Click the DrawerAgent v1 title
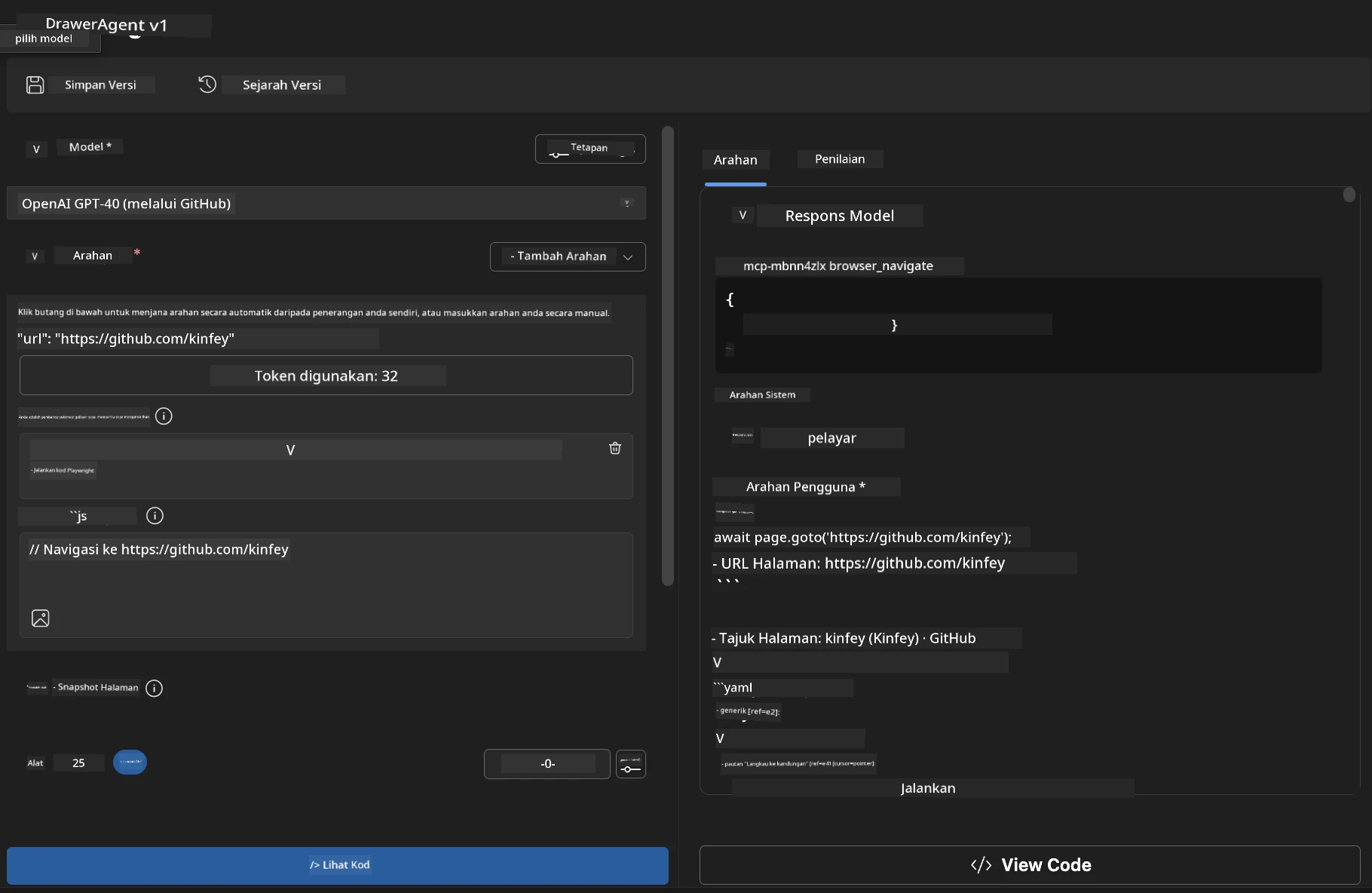Viewport: 1372px width, 893px height. (106, 24)
